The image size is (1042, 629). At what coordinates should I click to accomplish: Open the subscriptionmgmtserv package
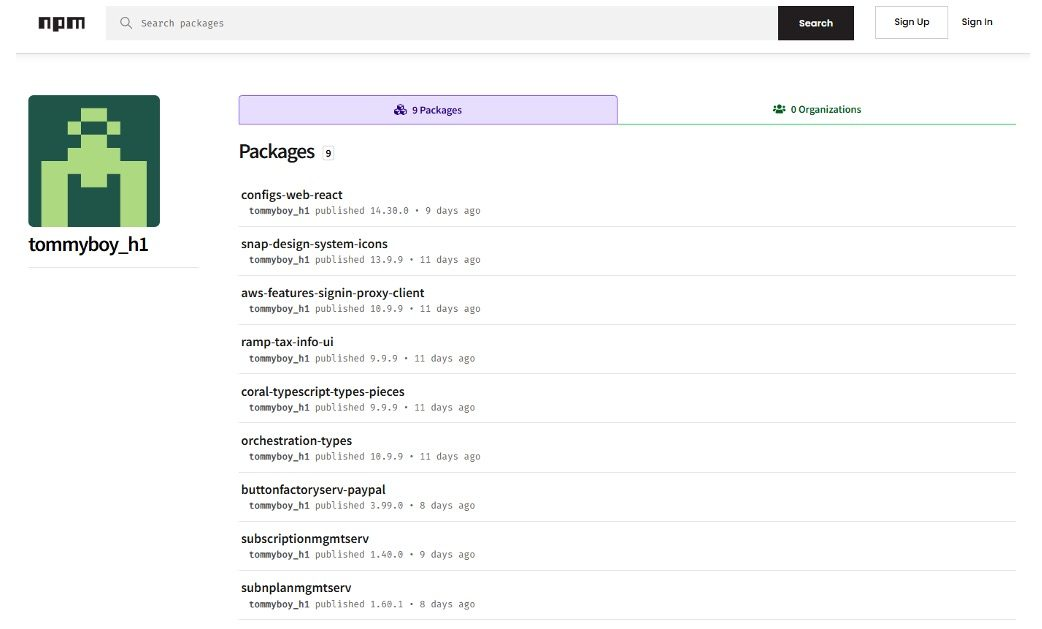[307, 538]
